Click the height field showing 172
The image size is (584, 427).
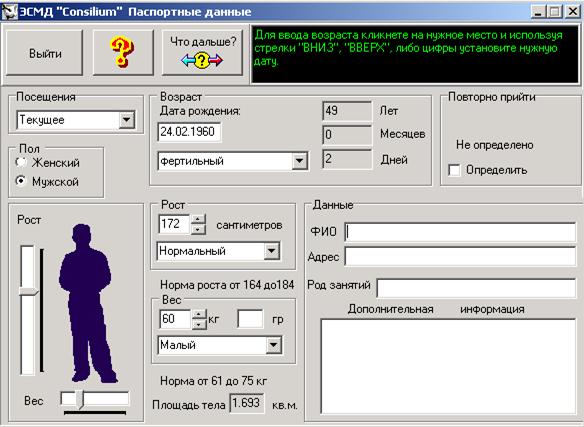(x=174, y=224)
